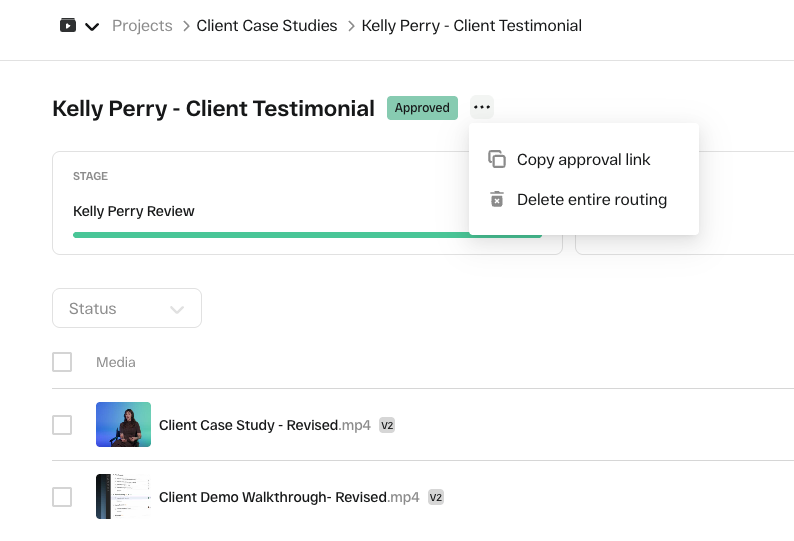Image resolution: width=794 pixels, height=541 pixels.
Task: Check the Client Demo Walkthrough checkbox
Action: 62,497
